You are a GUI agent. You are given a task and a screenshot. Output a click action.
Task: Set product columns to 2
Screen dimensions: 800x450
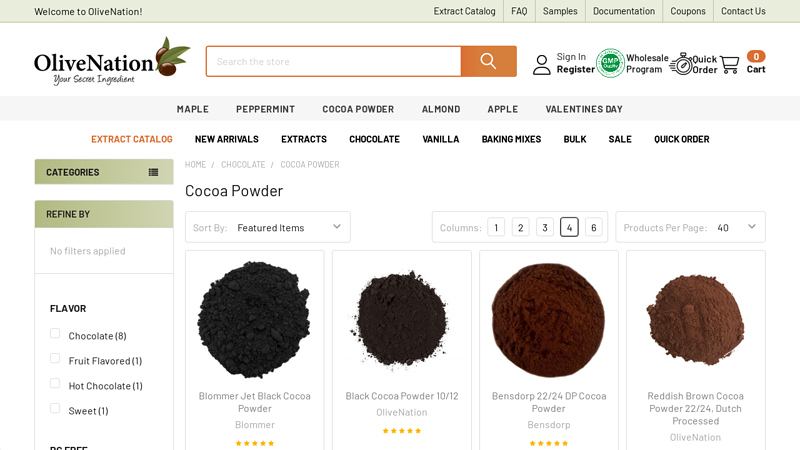(x=520, y=227)
